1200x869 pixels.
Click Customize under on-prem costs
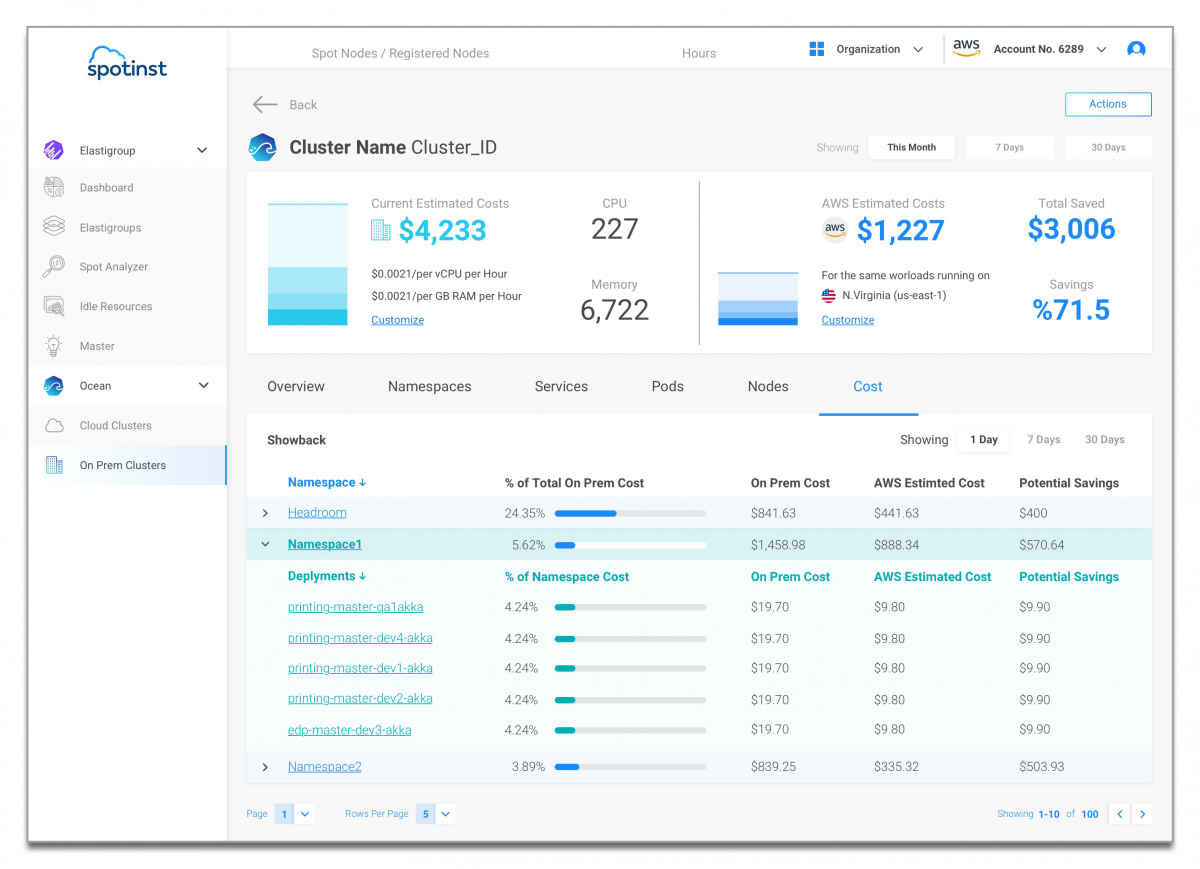(397, 320)
